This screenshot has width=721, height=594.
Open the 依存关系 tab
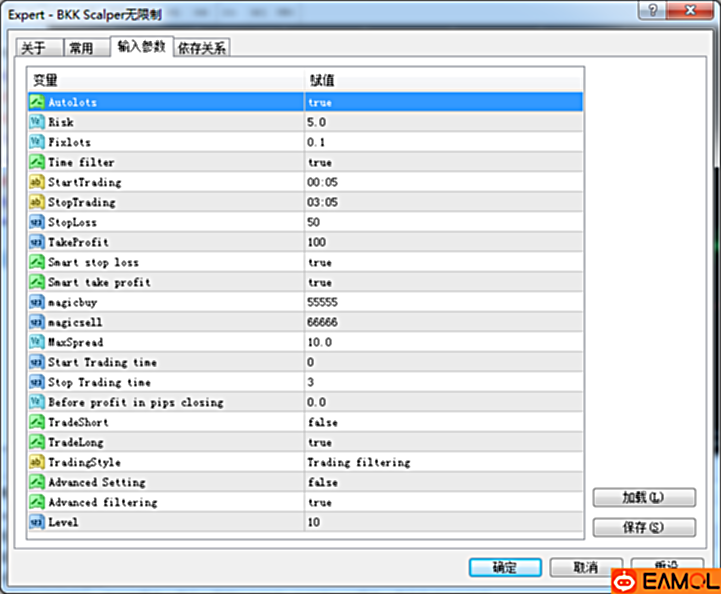click(201, 48)
